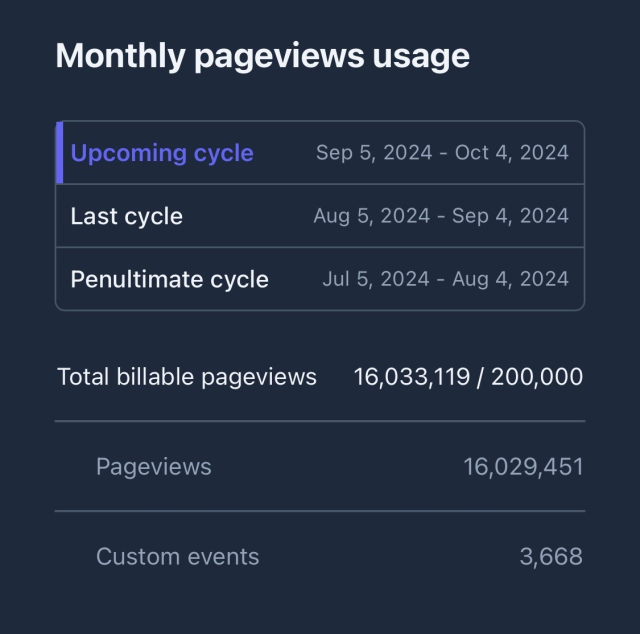Open the Penultimate cycle tab
Image resolution: width=640 pixels, height=634 pixels.
(x=169, y=279)
